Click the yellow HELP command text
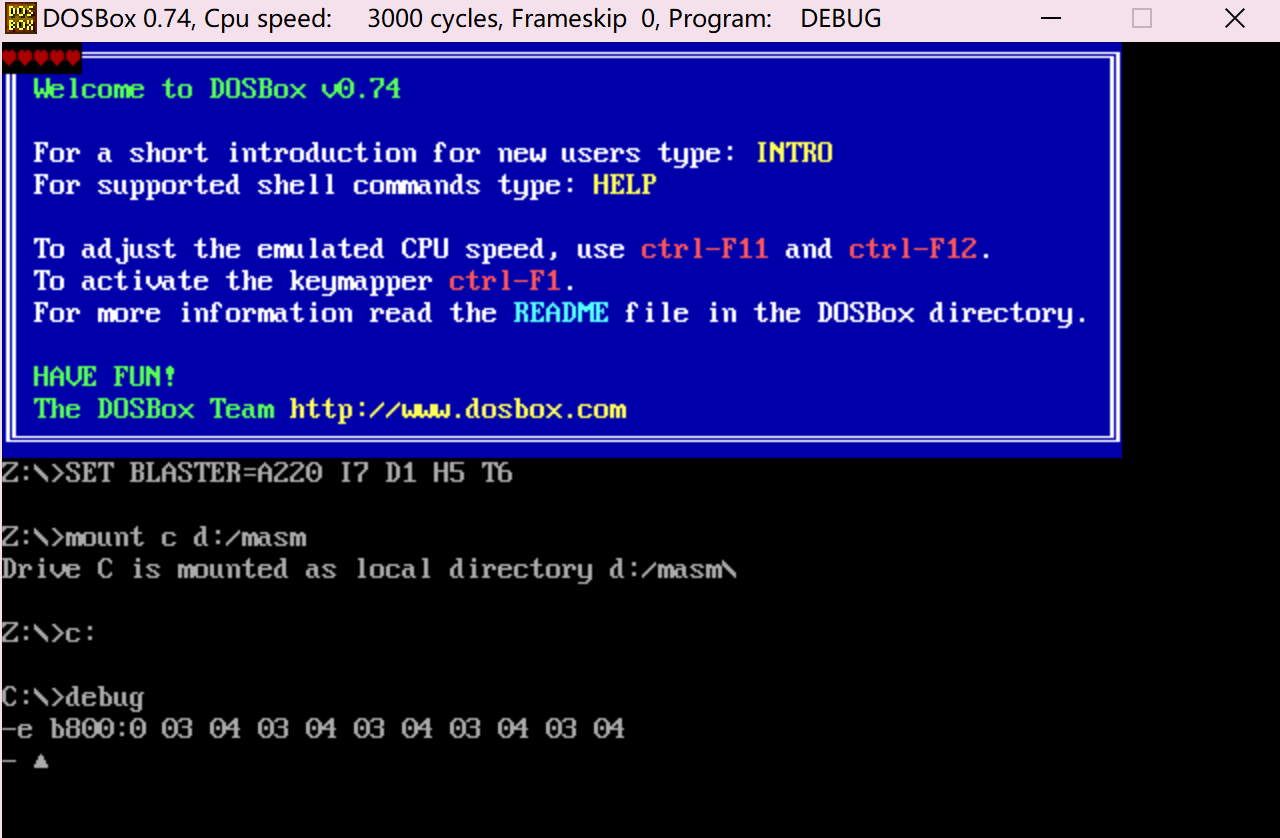 click(x=625, y=185)
